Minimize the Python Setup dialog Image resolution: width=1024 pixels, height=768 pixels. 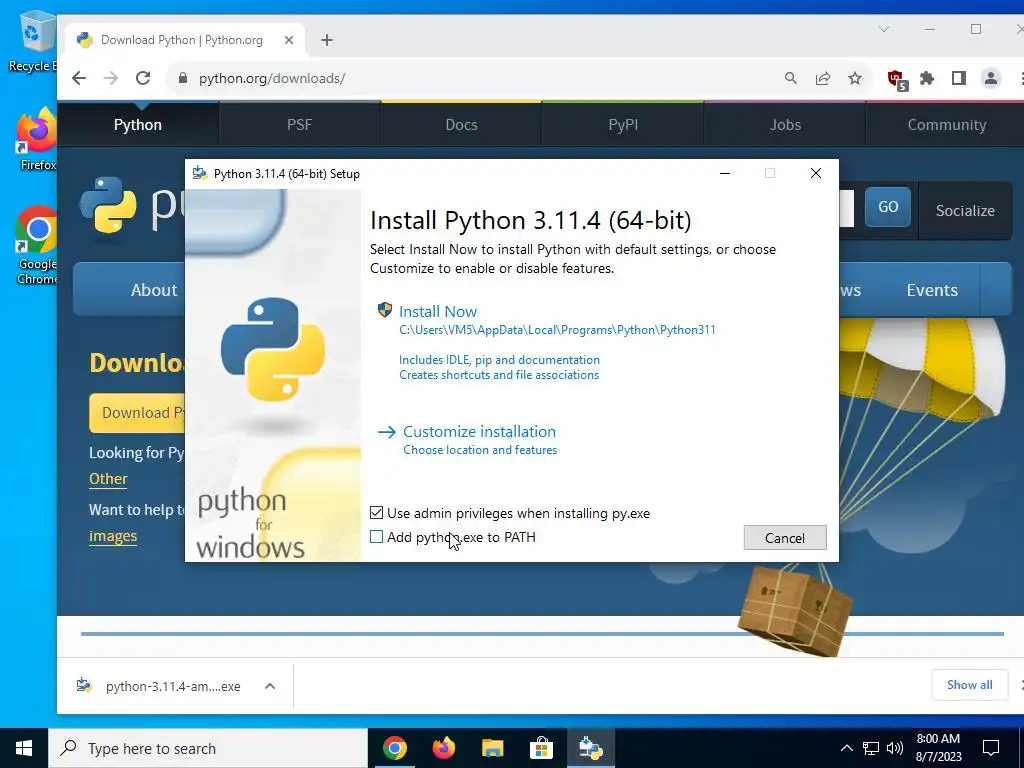pyautogui.click(x=725, y=173)
